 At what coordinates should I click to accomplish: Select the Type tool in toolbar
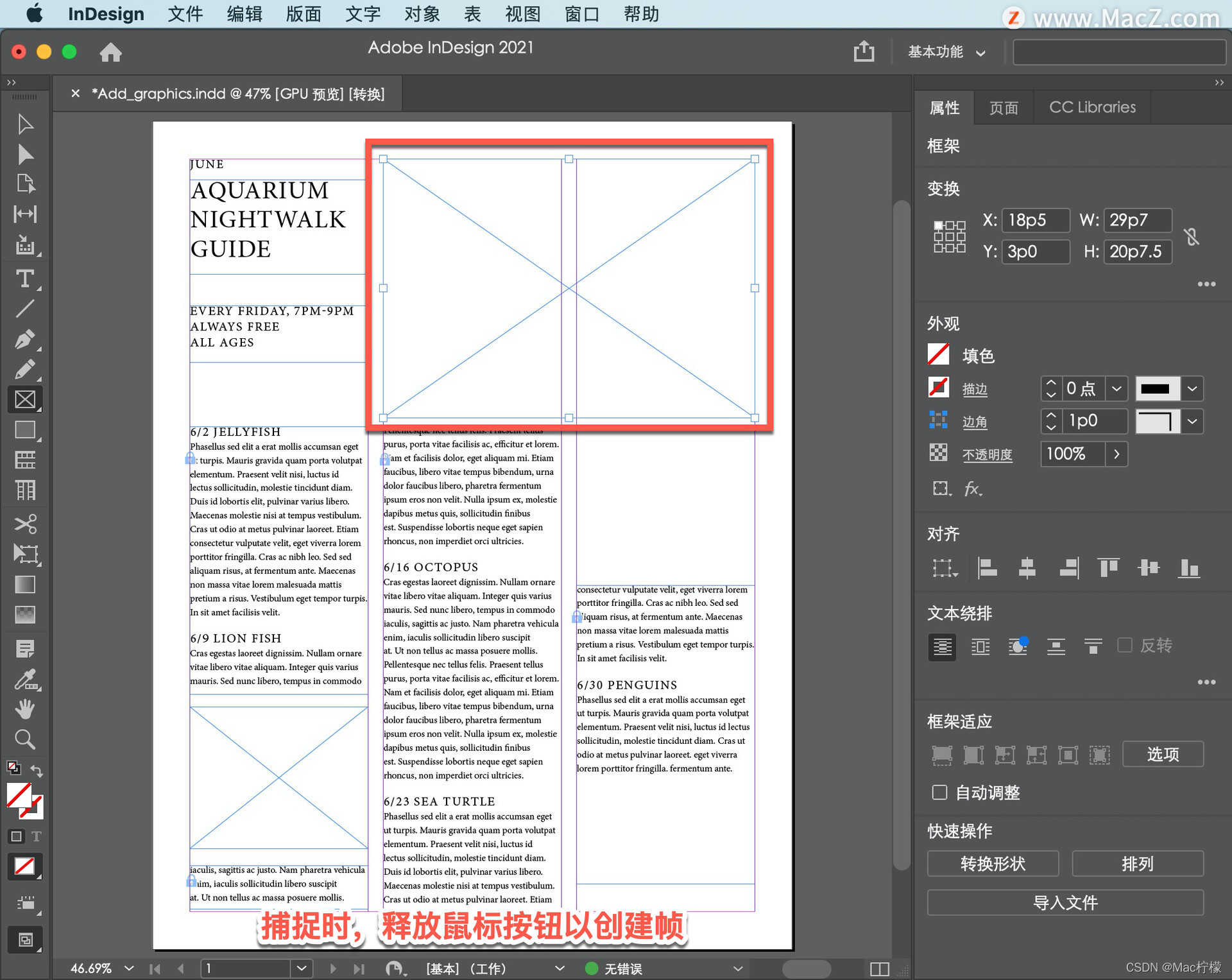pos(24,279)
